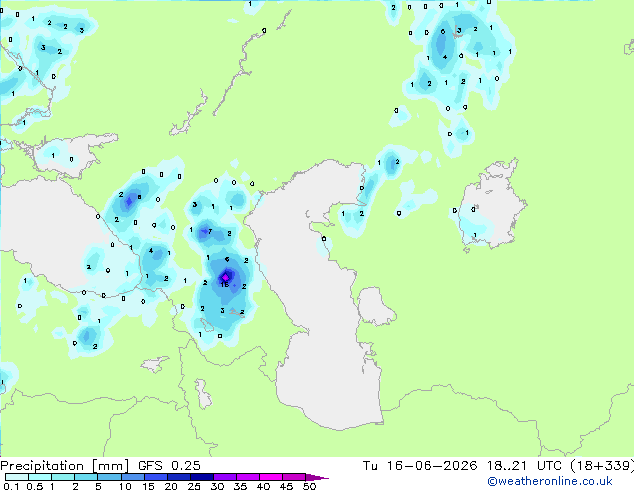The image size is (634, 490).
Task: Select the 25–30 mm dark navy legend swatch
Action: pyautogui.click(x=201, y=477)
